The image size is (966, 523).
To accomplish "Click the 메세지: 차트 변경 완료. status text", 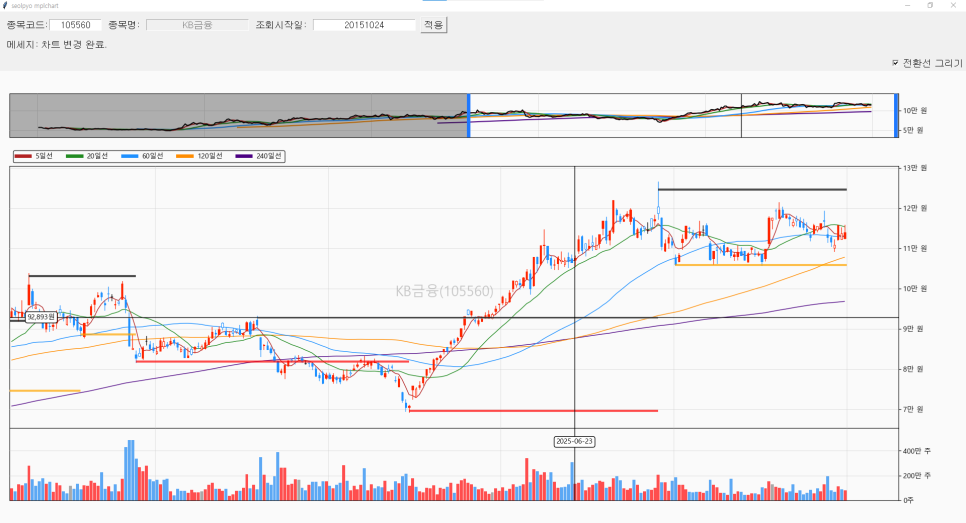I will (57, 45).
